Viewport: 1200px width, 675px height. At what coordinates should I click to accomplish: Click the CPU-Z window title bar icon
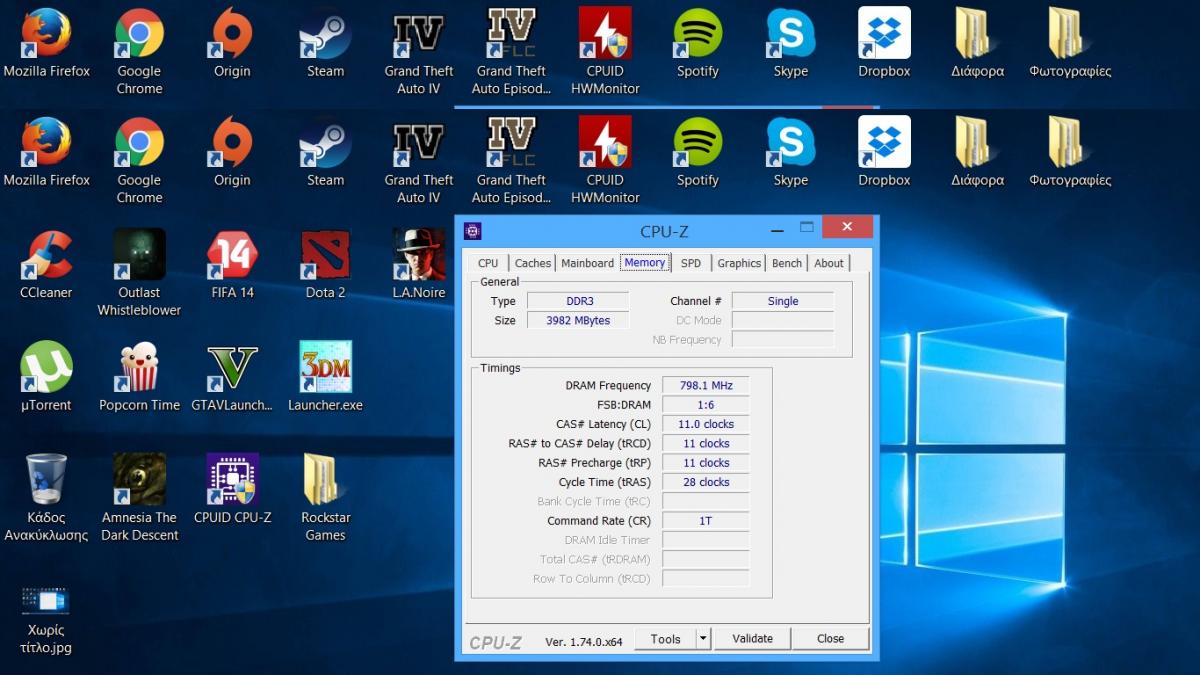[472, 231]
